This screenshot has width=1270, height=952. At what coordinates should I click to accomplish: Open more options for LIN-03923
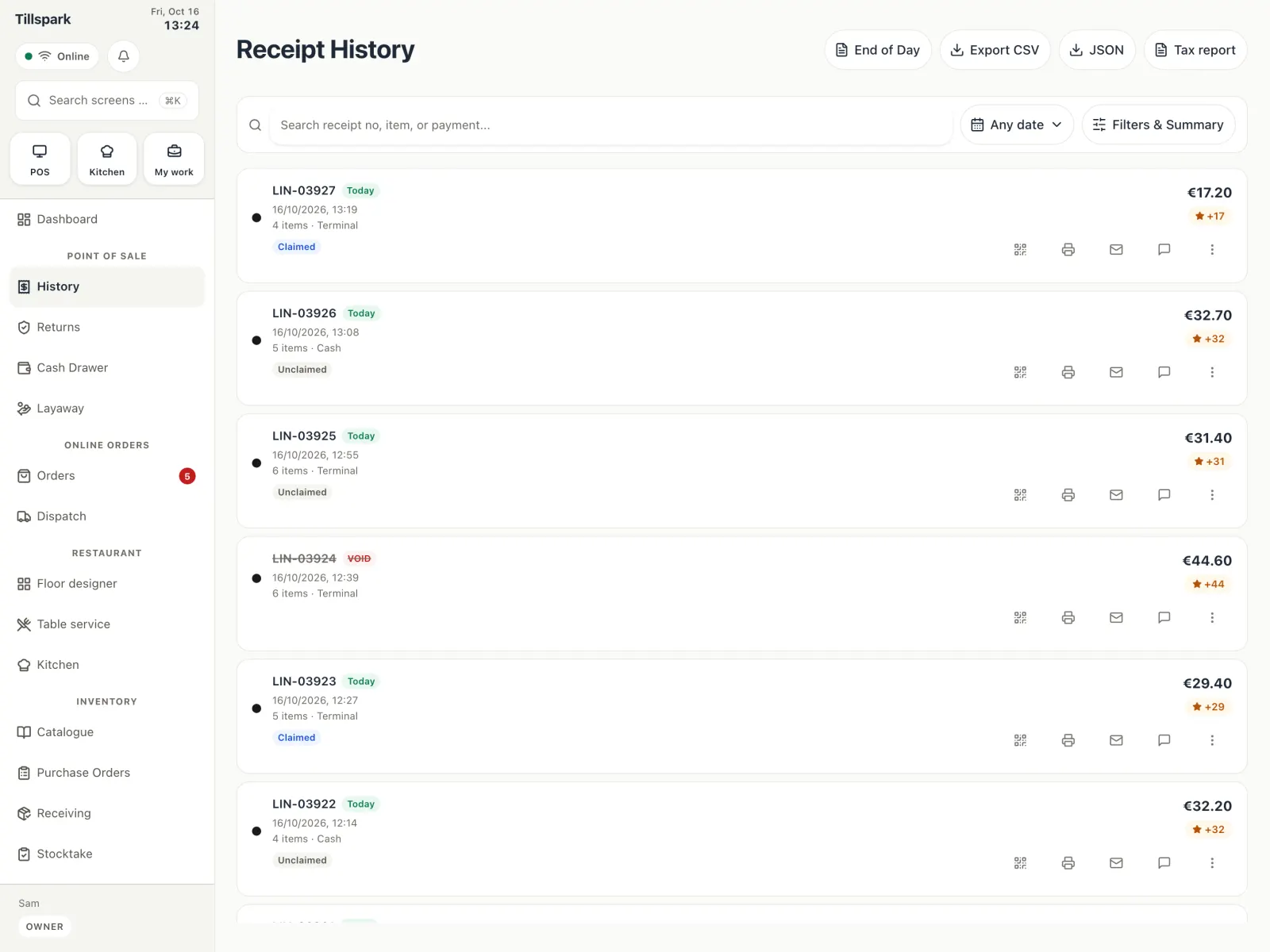click(1212, 740)
